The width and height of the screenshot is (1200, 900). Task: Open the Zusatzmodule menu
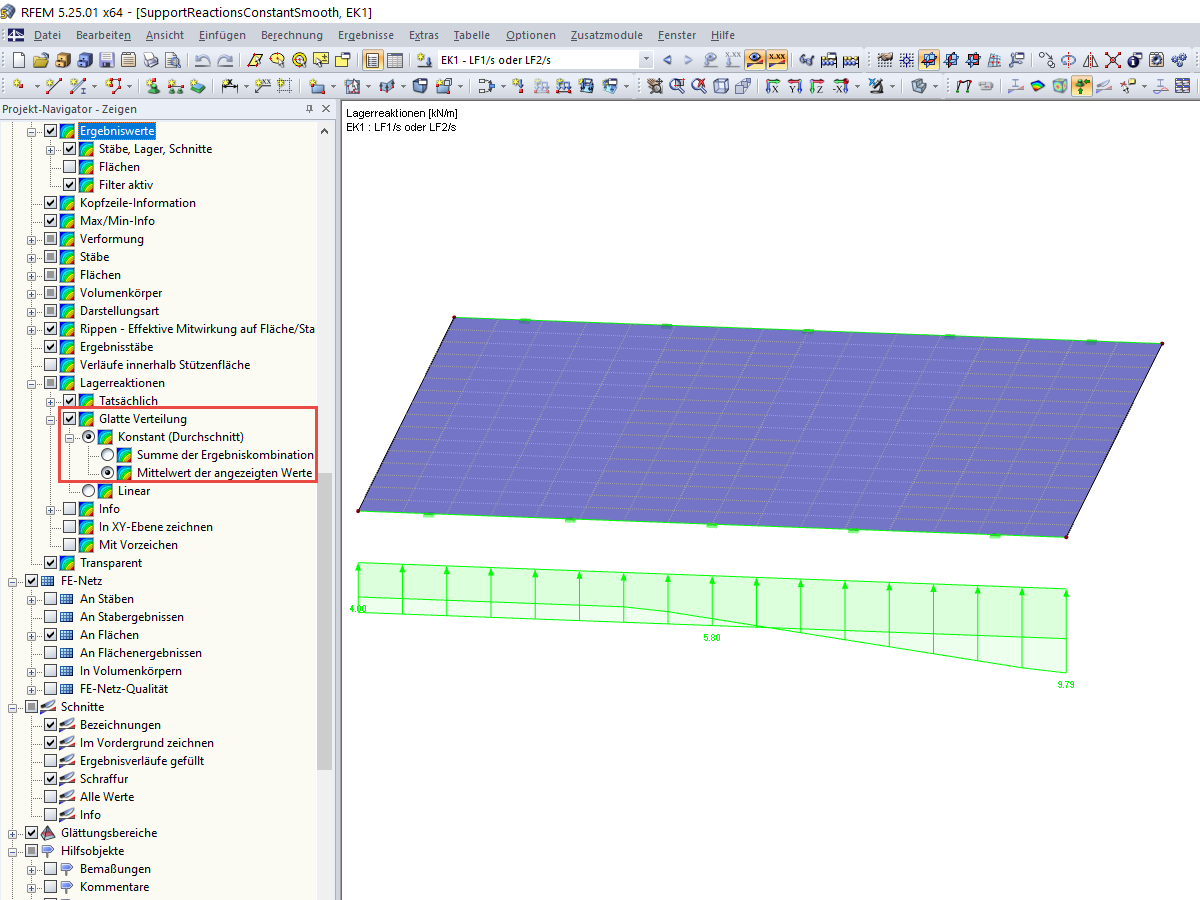click(607, 35)
